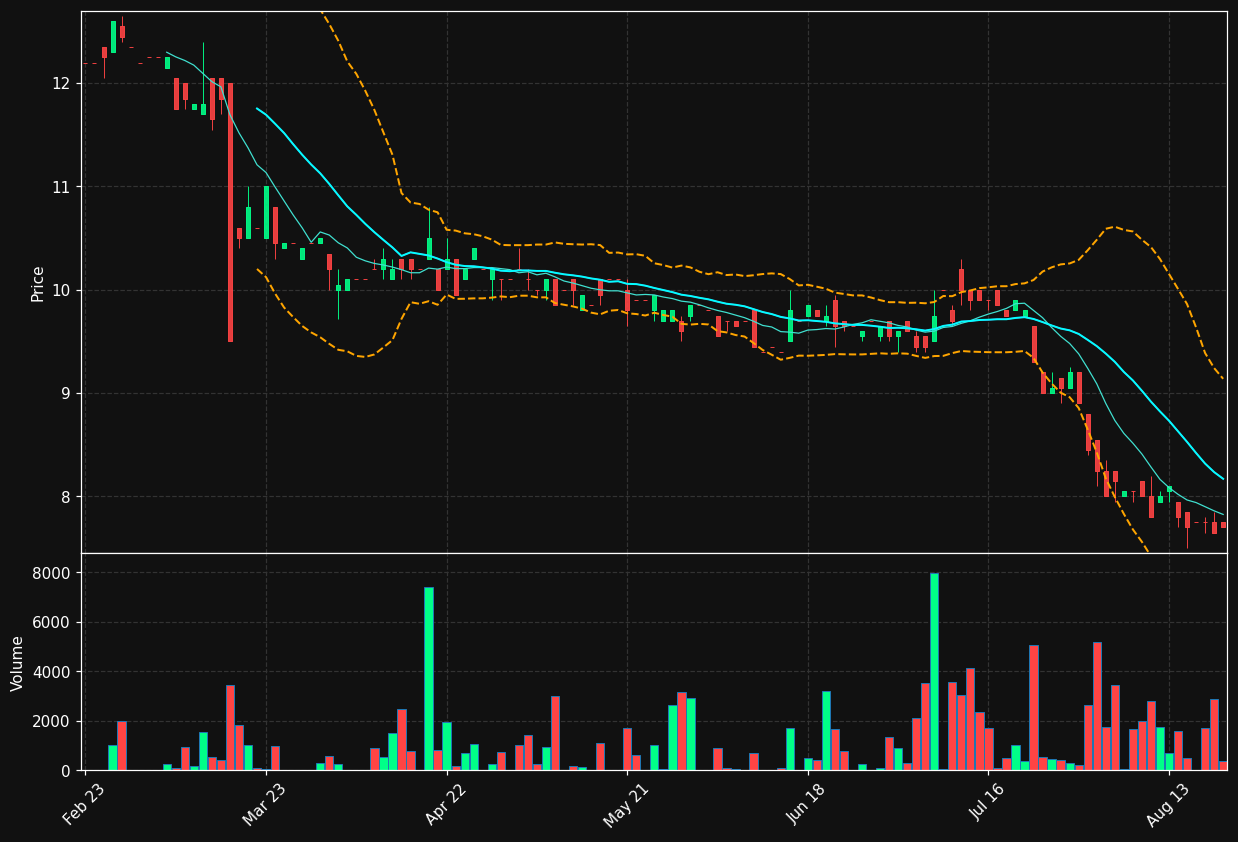The width and height of the screenshot is (1238, 842).
Task: Click the 'Mar 23' date label
Action: point(264,804)
